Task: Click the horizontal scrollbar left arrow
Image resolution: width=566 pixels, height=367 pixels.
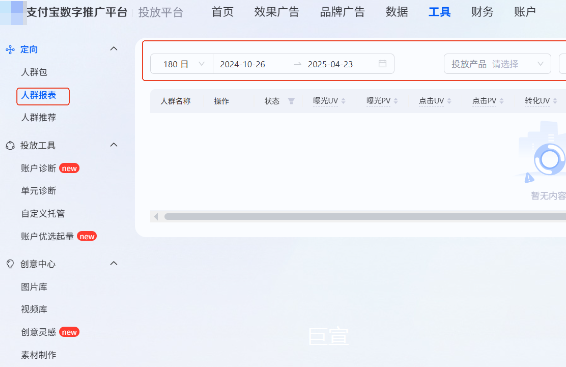Action: pyautogui.click(x=156, y=217)
